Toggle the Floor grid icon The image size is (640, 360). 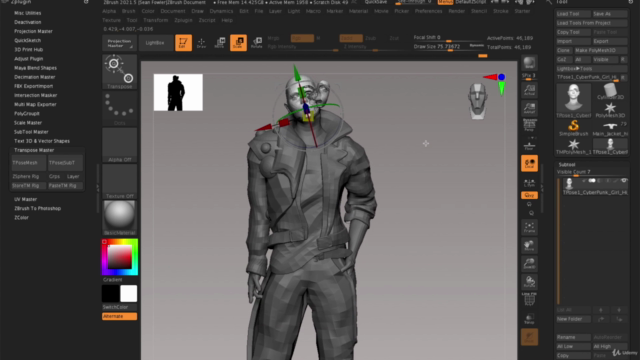point(529,145)
